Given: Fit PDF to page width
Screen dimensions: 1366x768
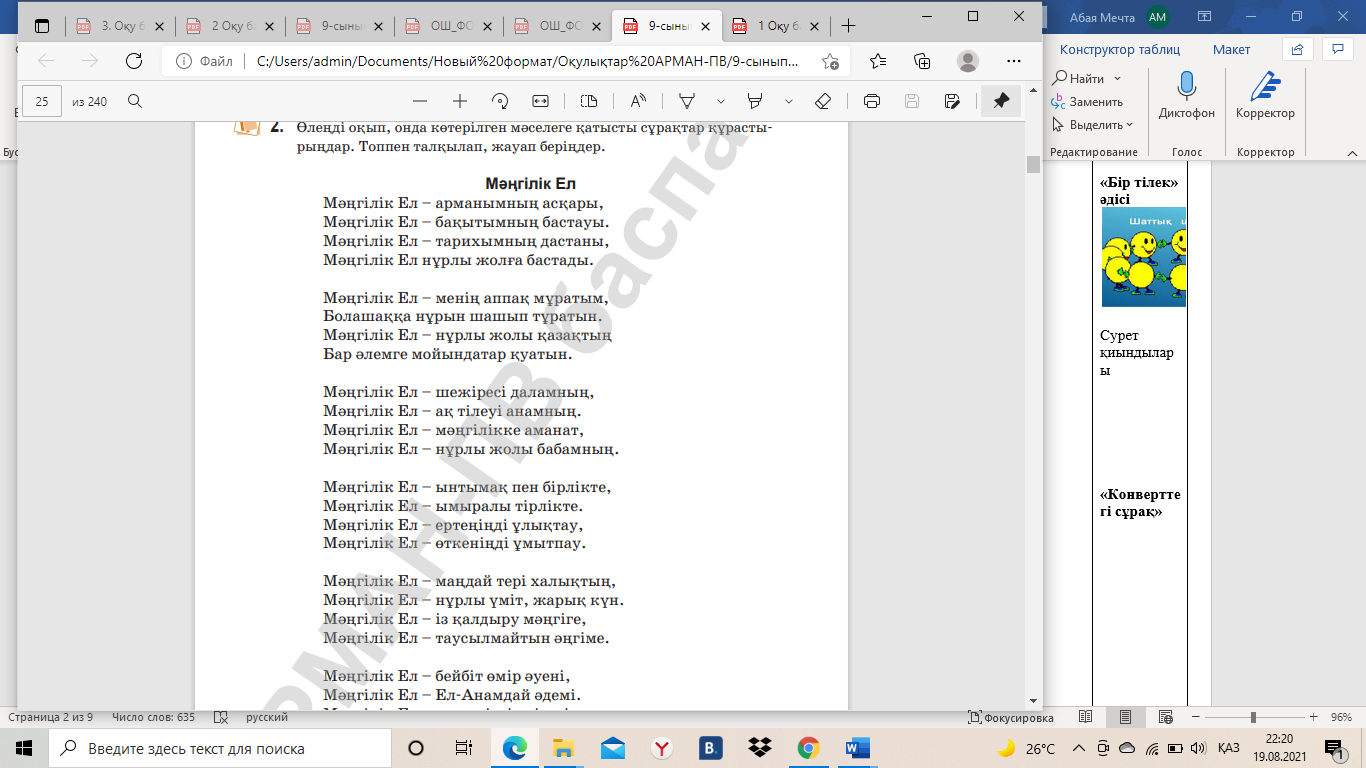Looking at the screenshot, I should pos(541,101).
